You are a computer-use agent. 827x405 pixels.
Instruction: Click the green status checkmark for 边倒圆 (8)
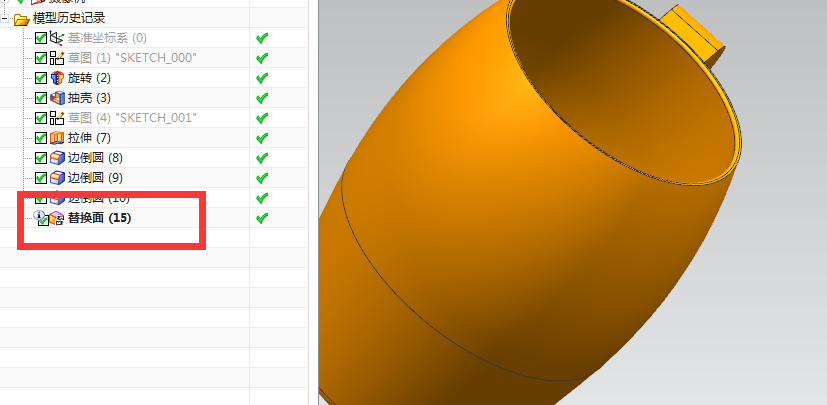point(262,158)
